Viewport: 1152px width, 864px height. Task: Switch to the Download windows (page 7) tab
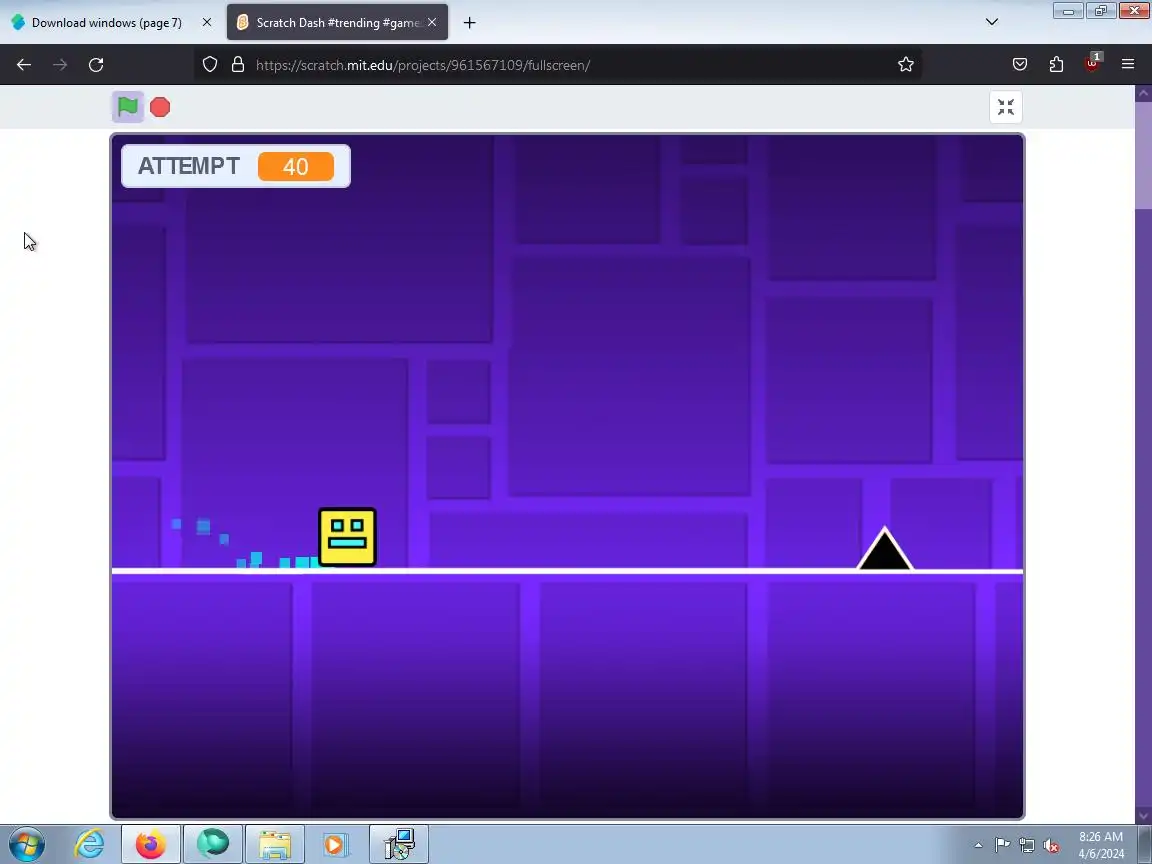click(x=107, y=23)
